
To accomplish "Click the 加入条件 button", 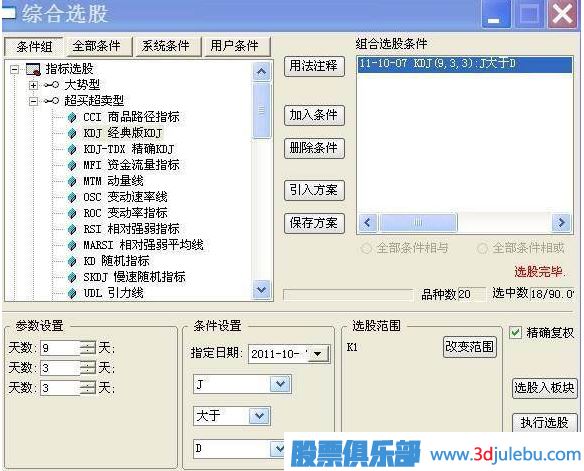I will pos(314,115).
